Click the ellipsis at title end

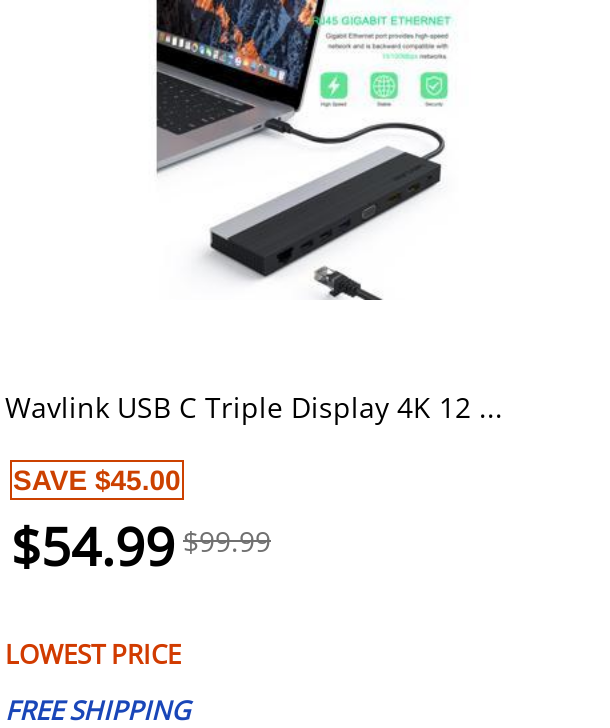click(x=491, y=413)
